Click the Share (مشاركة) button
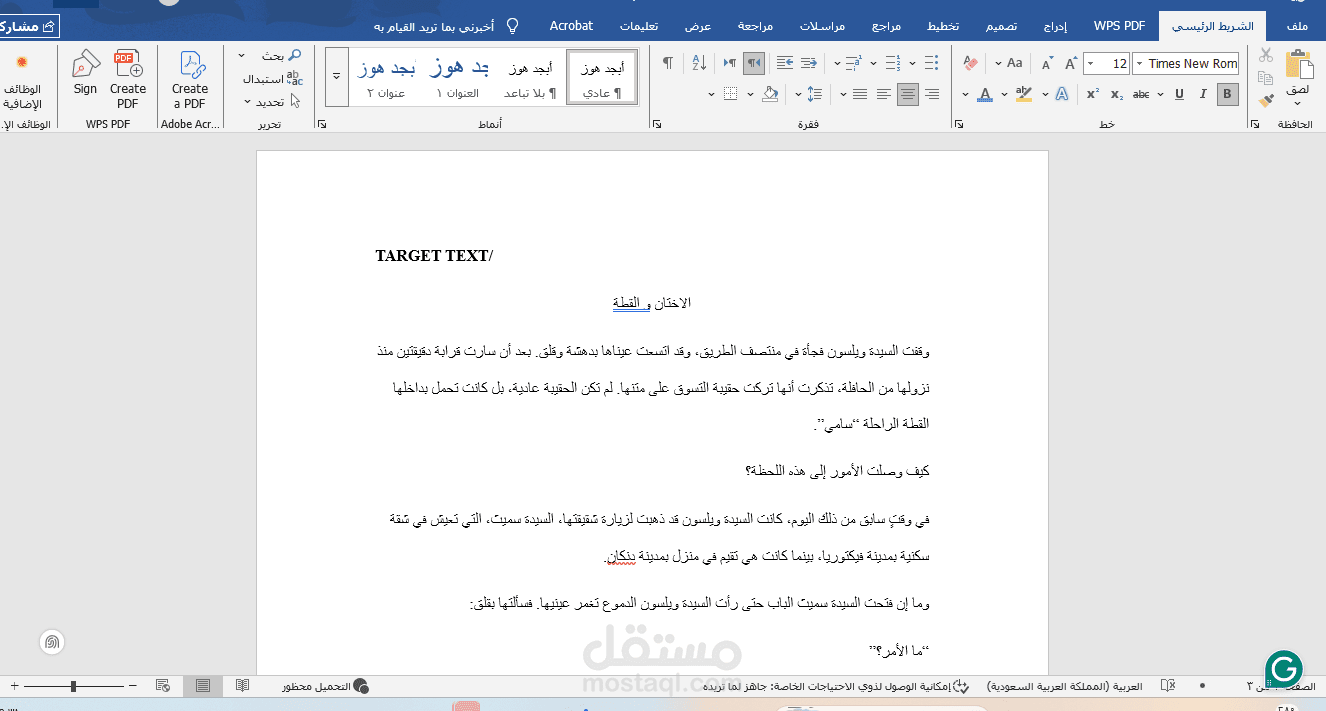This screenshot has height=711, width=1326. [28, 26]
